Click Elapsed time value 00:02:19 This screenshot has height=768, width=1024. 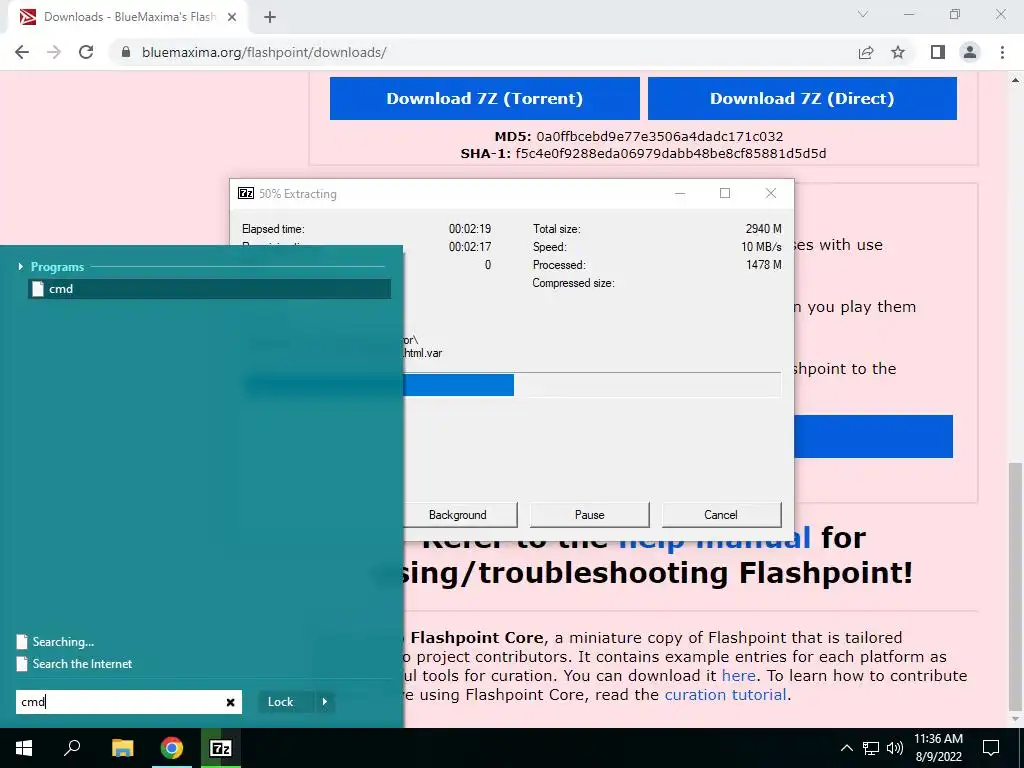470,229
